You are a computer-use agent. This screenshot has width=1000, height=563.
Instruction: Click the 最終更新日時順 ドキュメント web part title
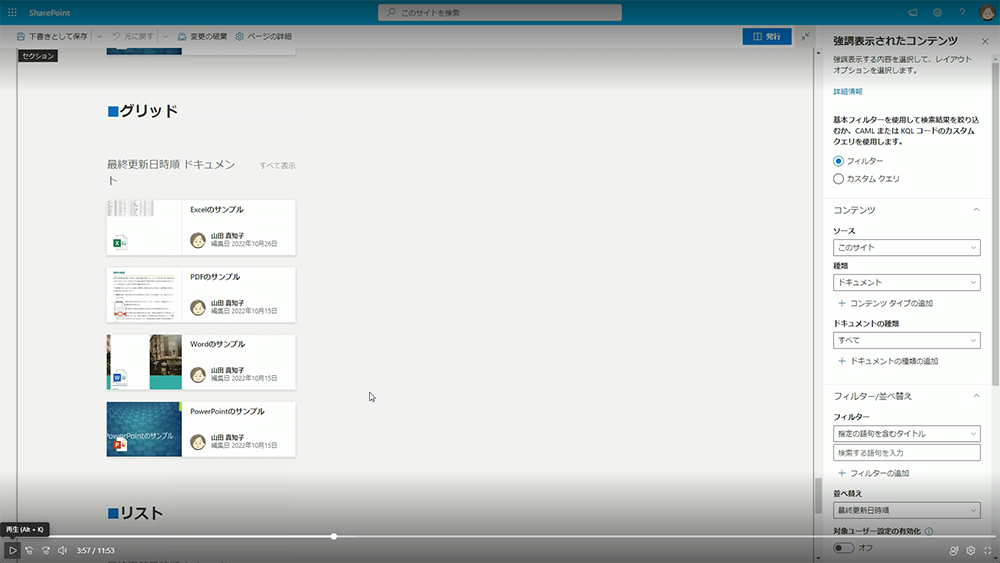click(x=171, y=172)
